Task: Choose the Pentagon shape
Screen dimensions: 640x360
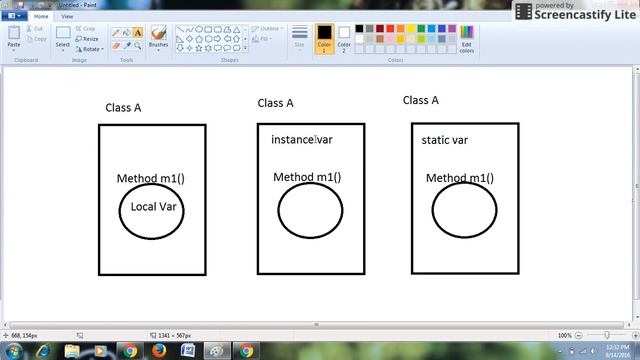Action: point(199,39)
